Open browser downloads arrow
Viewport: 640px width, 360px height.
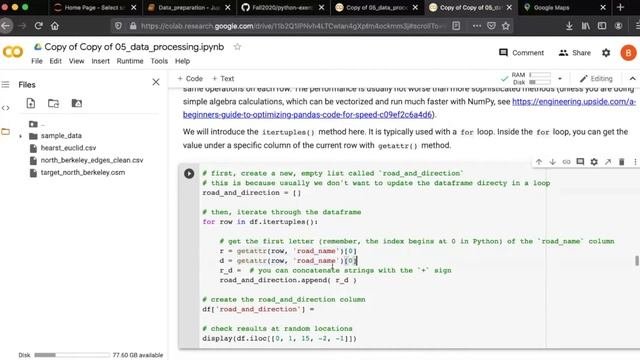point(569,26)
